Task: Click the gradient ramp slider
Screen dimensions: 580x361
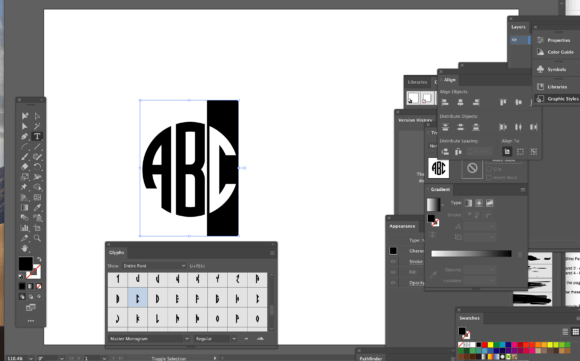Action: (471, 254)
